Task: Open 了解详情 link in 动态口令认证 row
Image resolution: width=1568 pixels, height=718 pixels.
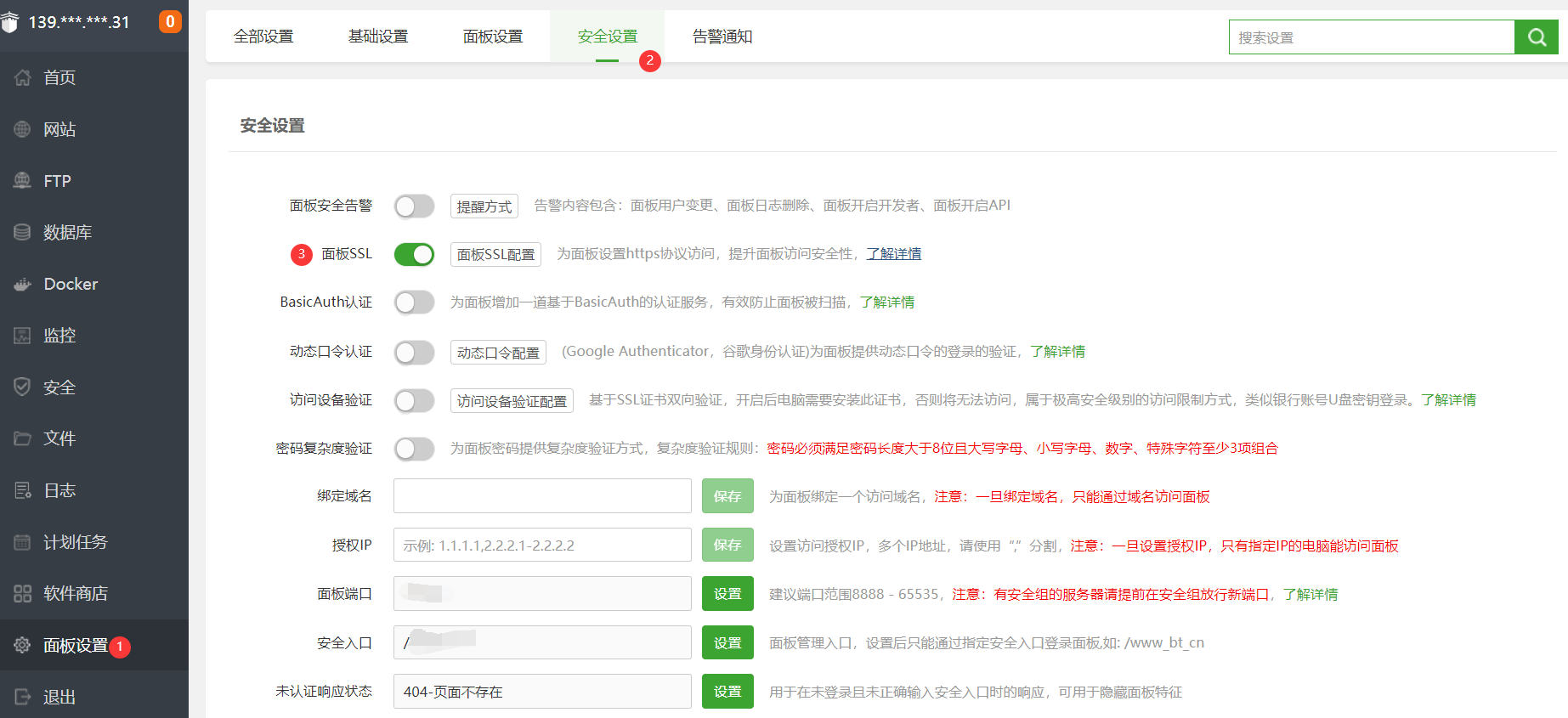Action: pyautogui.click(x=1058, y=352)
